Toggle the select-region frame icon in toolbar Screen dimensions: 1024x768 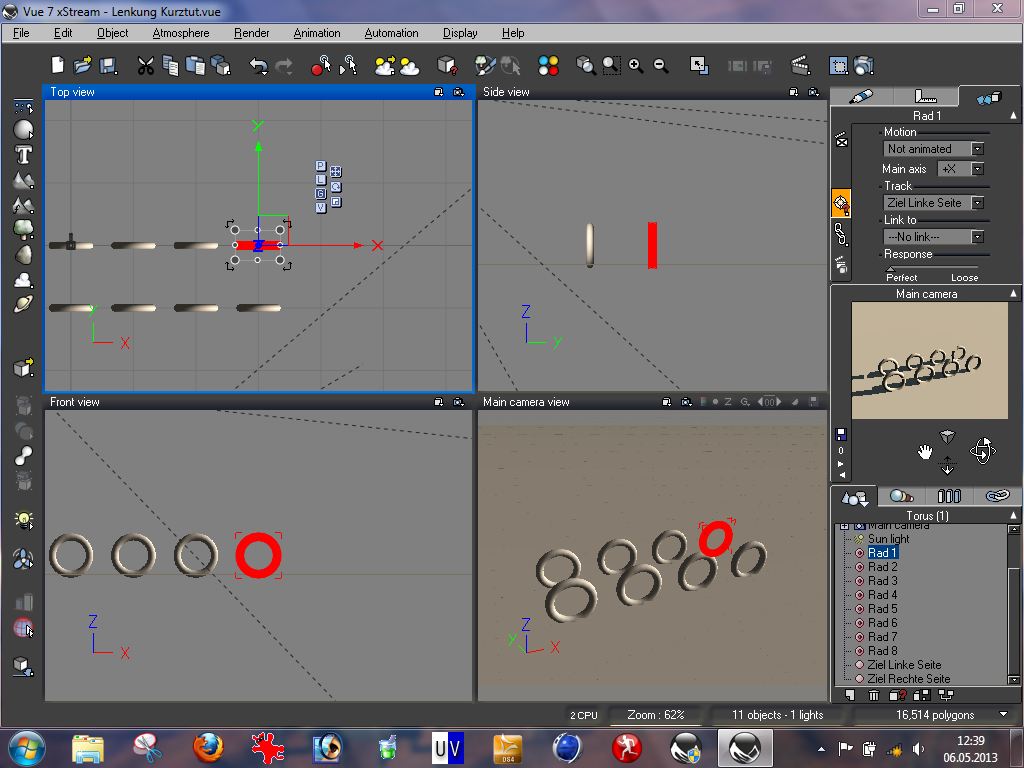[839, 66]
